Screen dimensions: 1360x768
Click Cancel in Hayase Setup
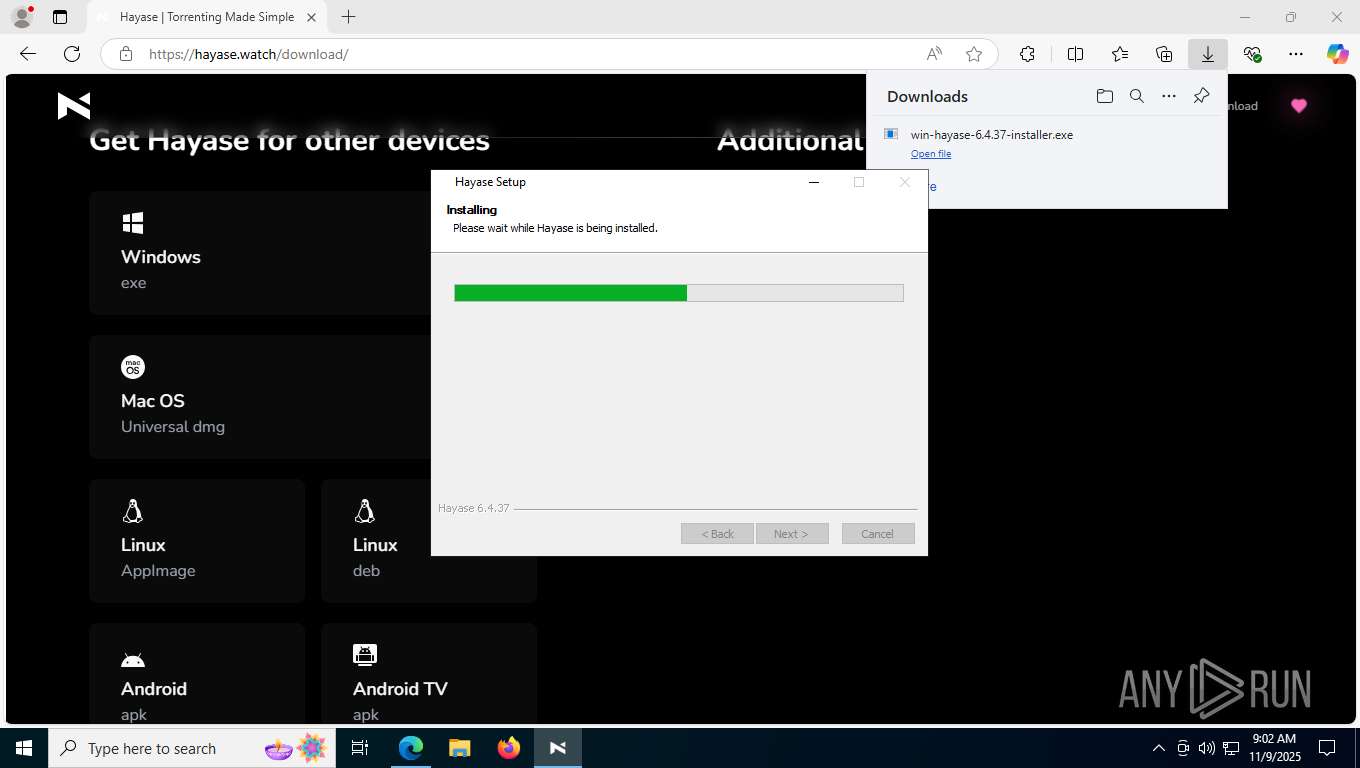878,534
